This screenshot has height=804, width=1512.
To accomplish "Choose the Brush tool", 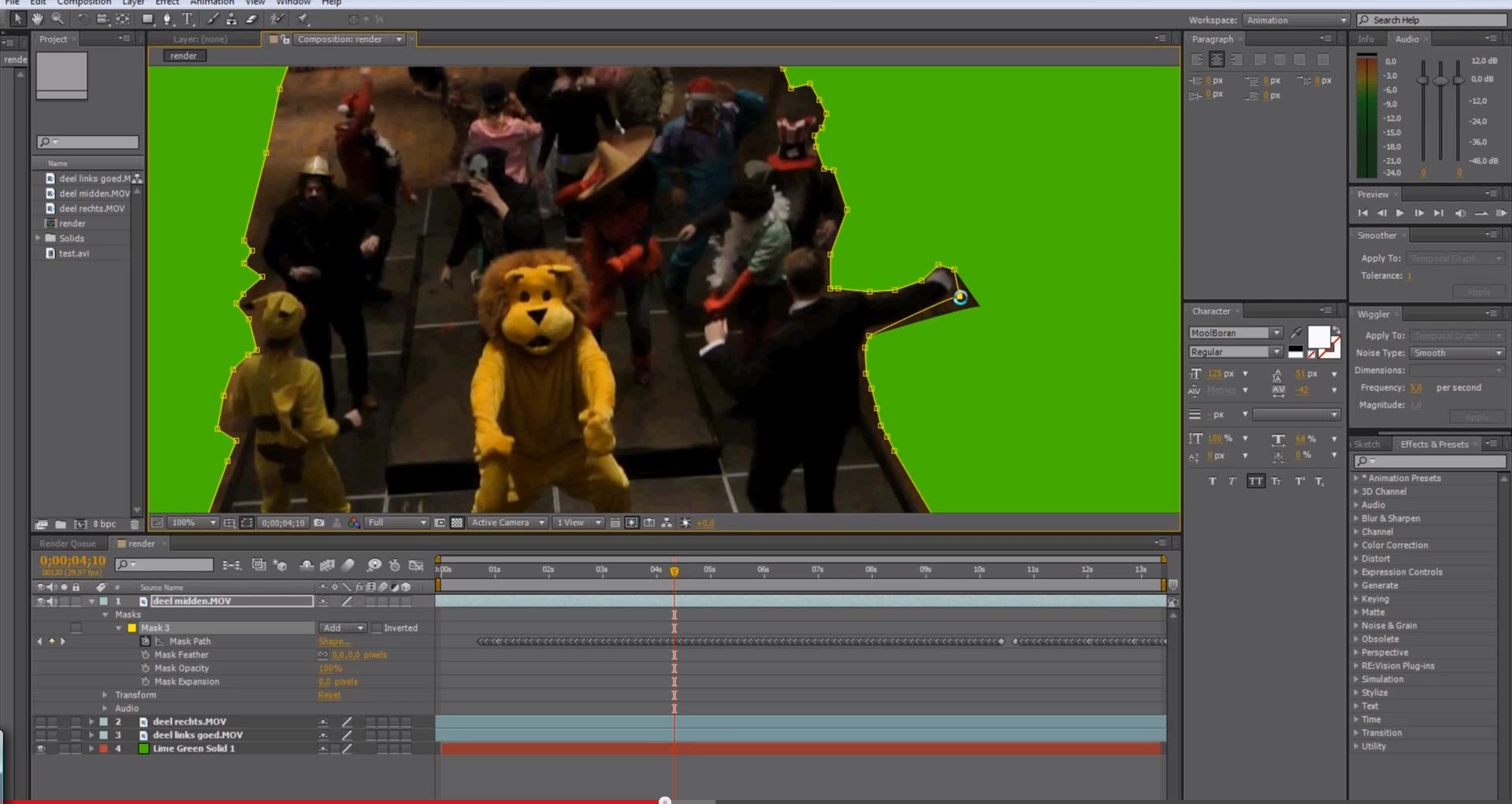I will pyautogui.click(x=214, y=19).
